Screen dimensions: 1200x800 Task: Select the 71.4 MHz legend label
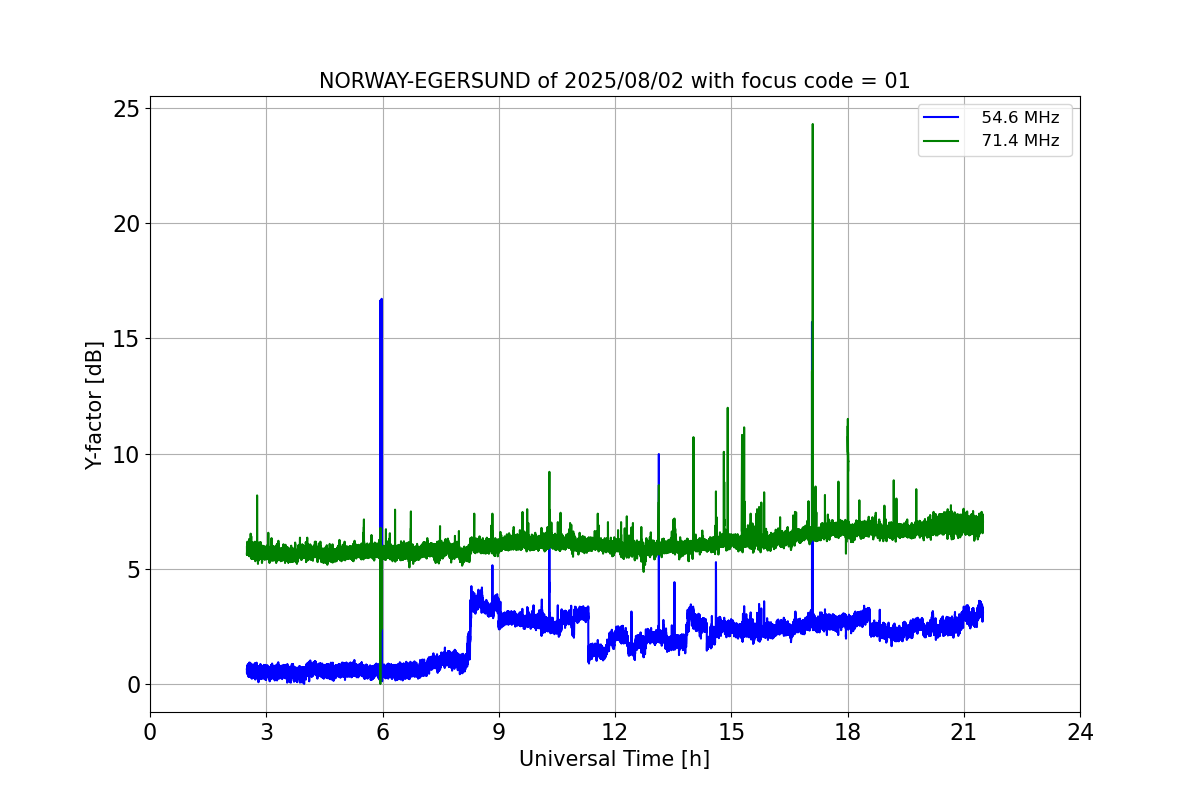pos(1020,141)
